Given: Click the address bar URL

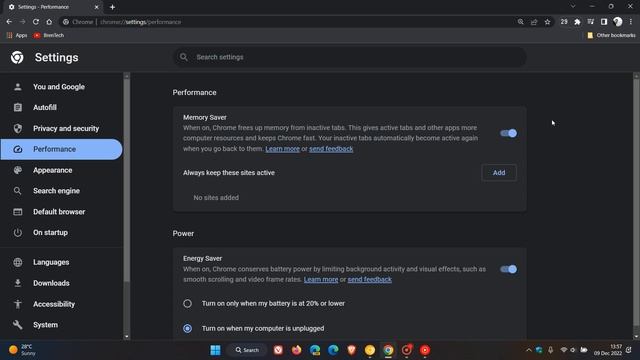Looking at the screenshot, I should coord(140,22).
